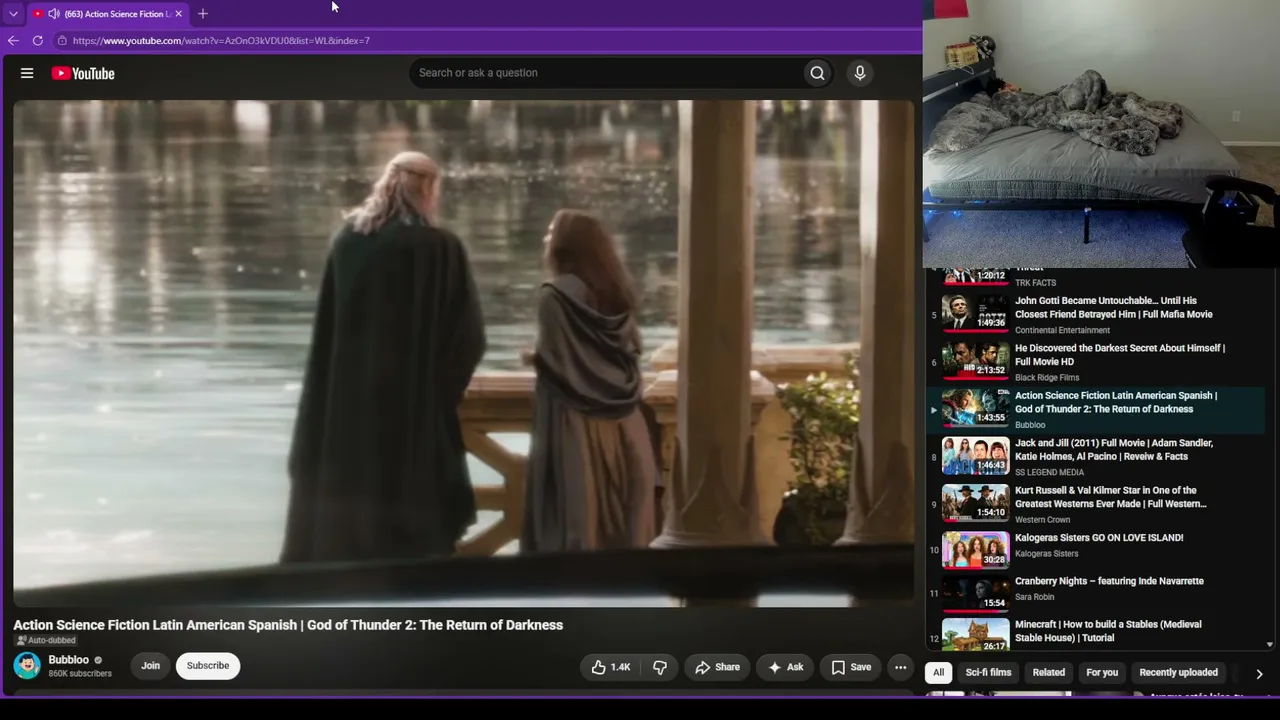Open the Ask AI feature
The image size is (1280, 720).
[785, 667]
